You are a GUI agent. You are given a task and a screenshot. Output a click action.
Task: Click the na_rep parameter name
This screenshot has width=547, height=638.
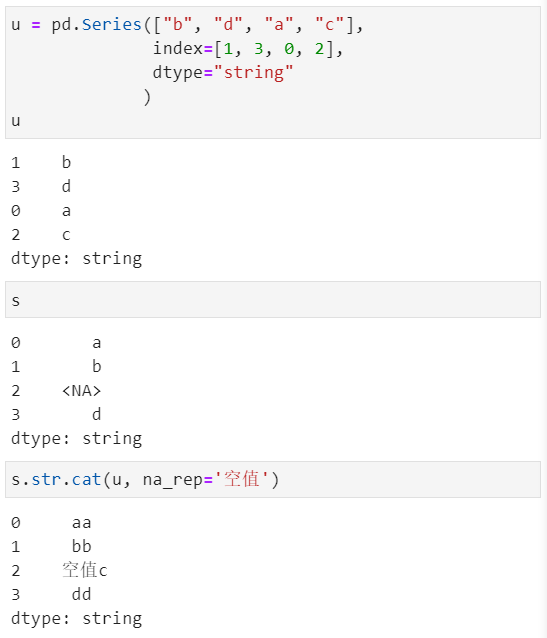[x=173, y=480]
